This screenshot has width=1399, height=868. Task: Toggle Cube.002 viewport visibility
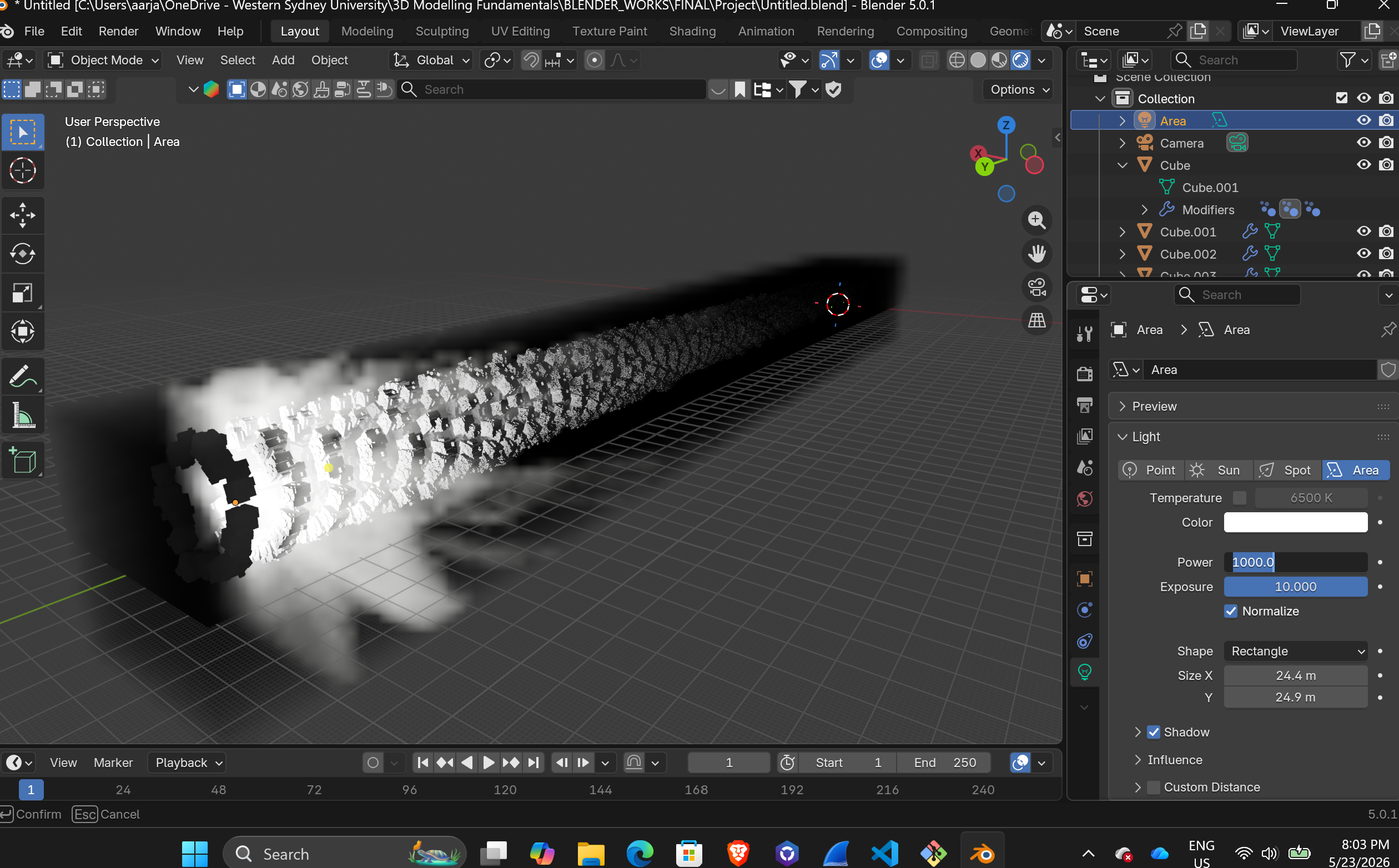coord(1363,254)
